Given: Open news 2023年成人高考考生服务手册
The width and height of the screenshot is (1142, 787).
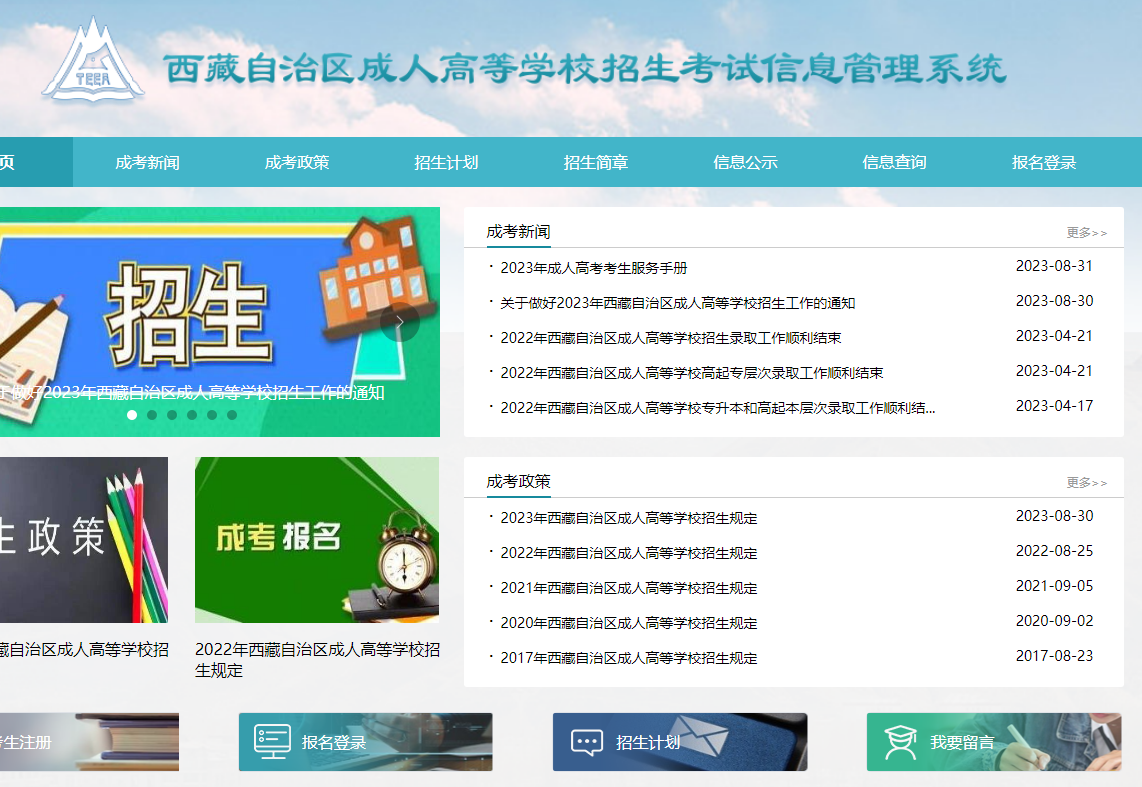Looking at the screenshot, I should (x=594, y=268).
